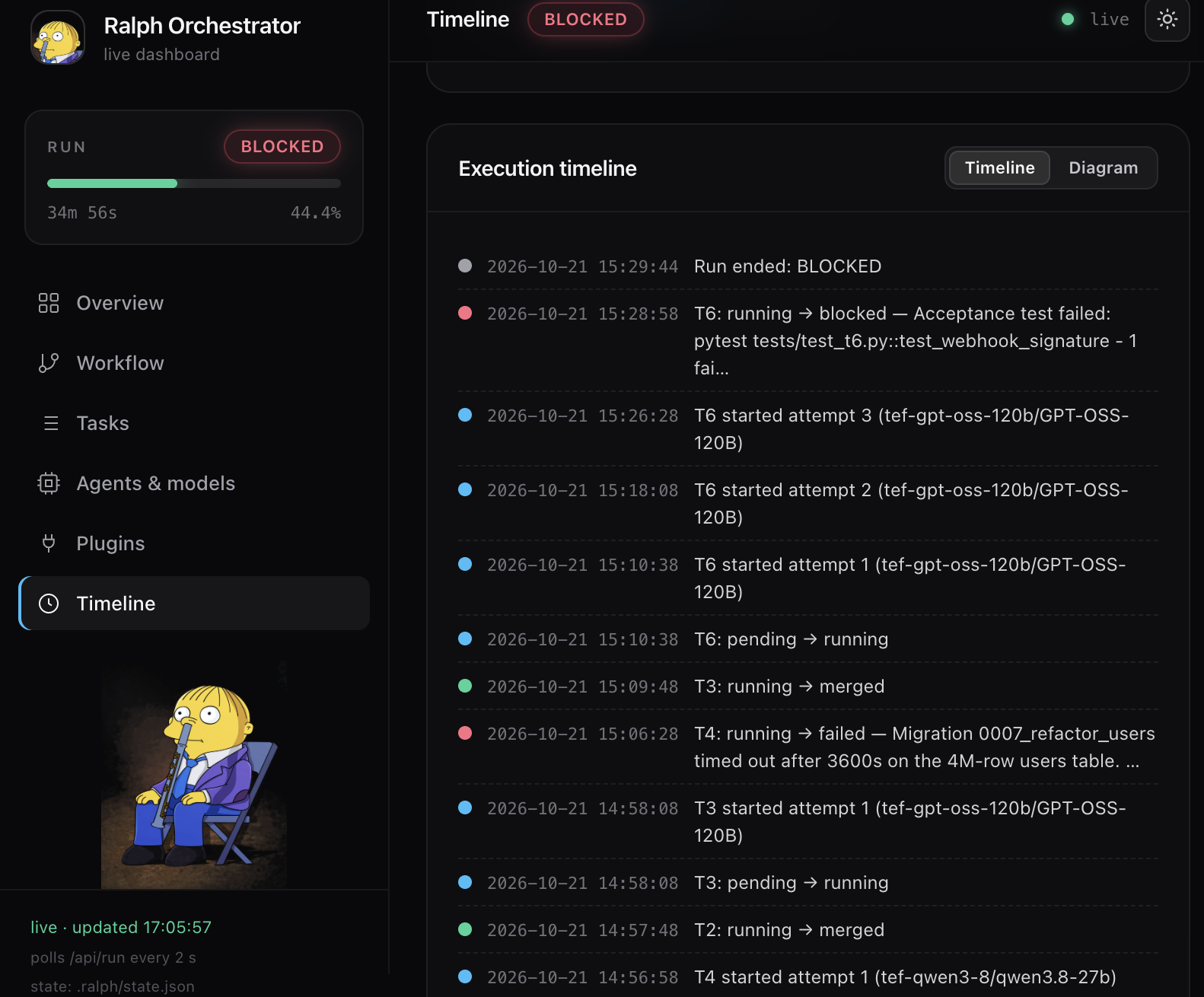Open the Tasks page
Screen dimensions: 1204x997
coord(194,423)
